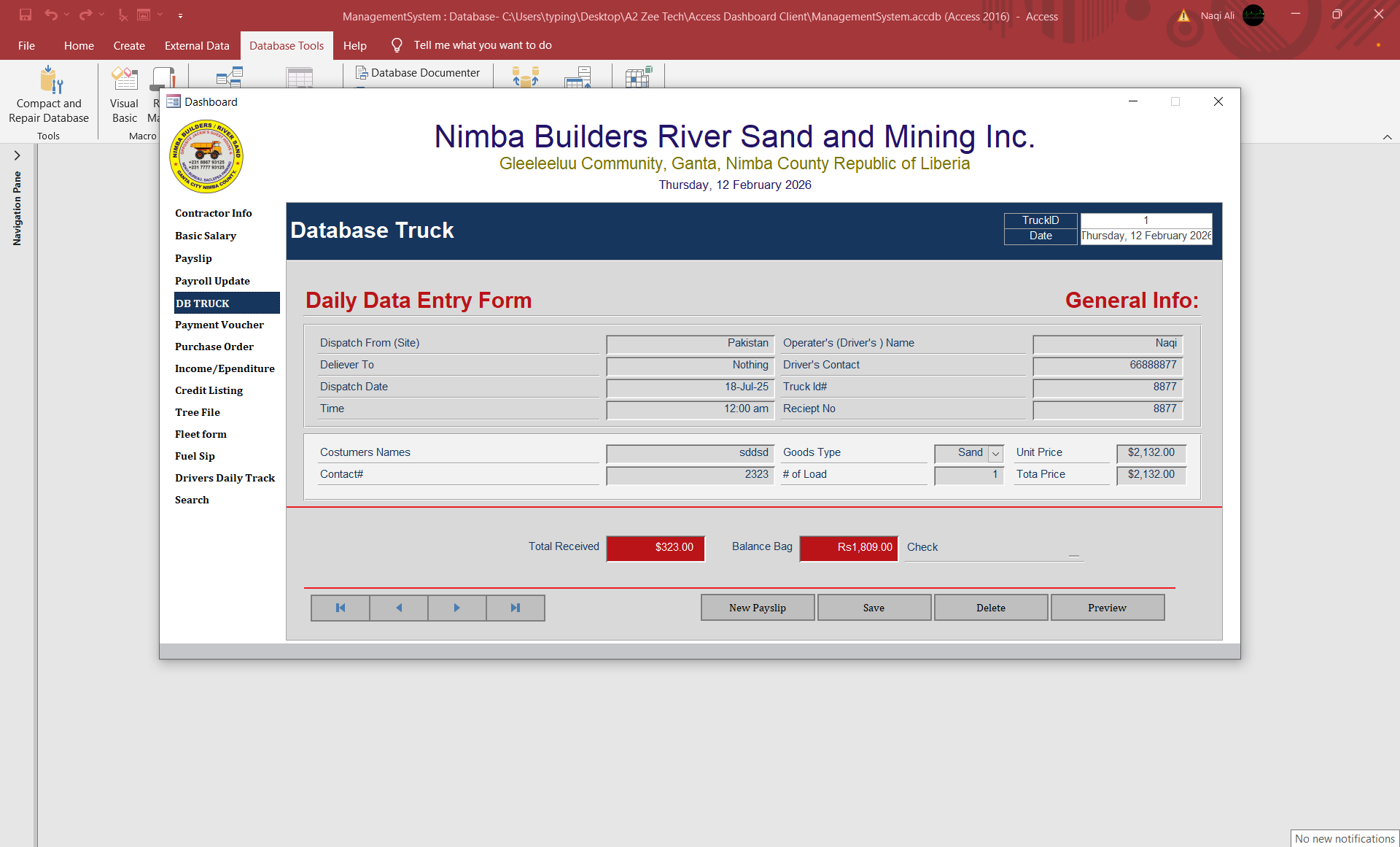Switch to the Create tab
Screen dimensions: 1400x847
129,45
